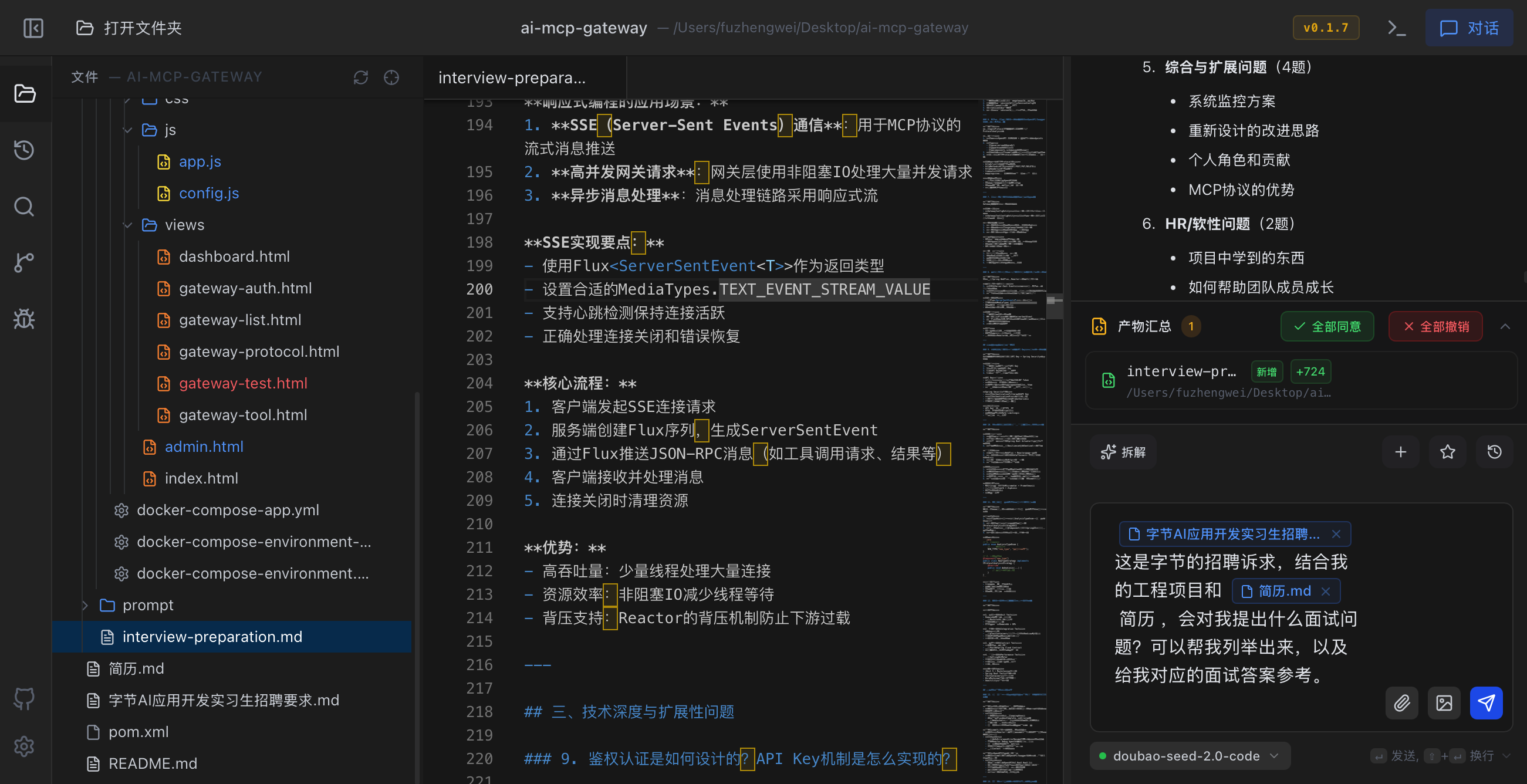Select the interview-prepara... editor tab
The height and width of the screenshot is (784, 1527).
(x=512, y=77)
